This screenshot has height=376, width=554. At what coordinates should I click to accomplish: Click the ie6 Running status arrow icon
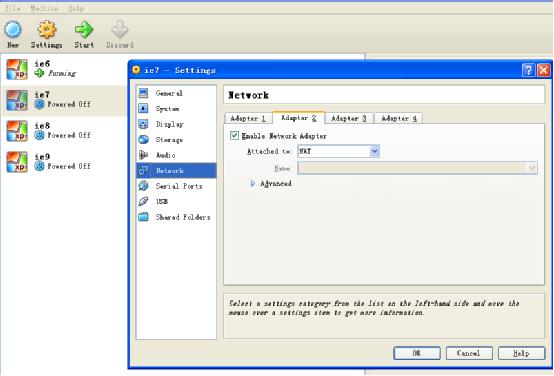tap(39, 73)
